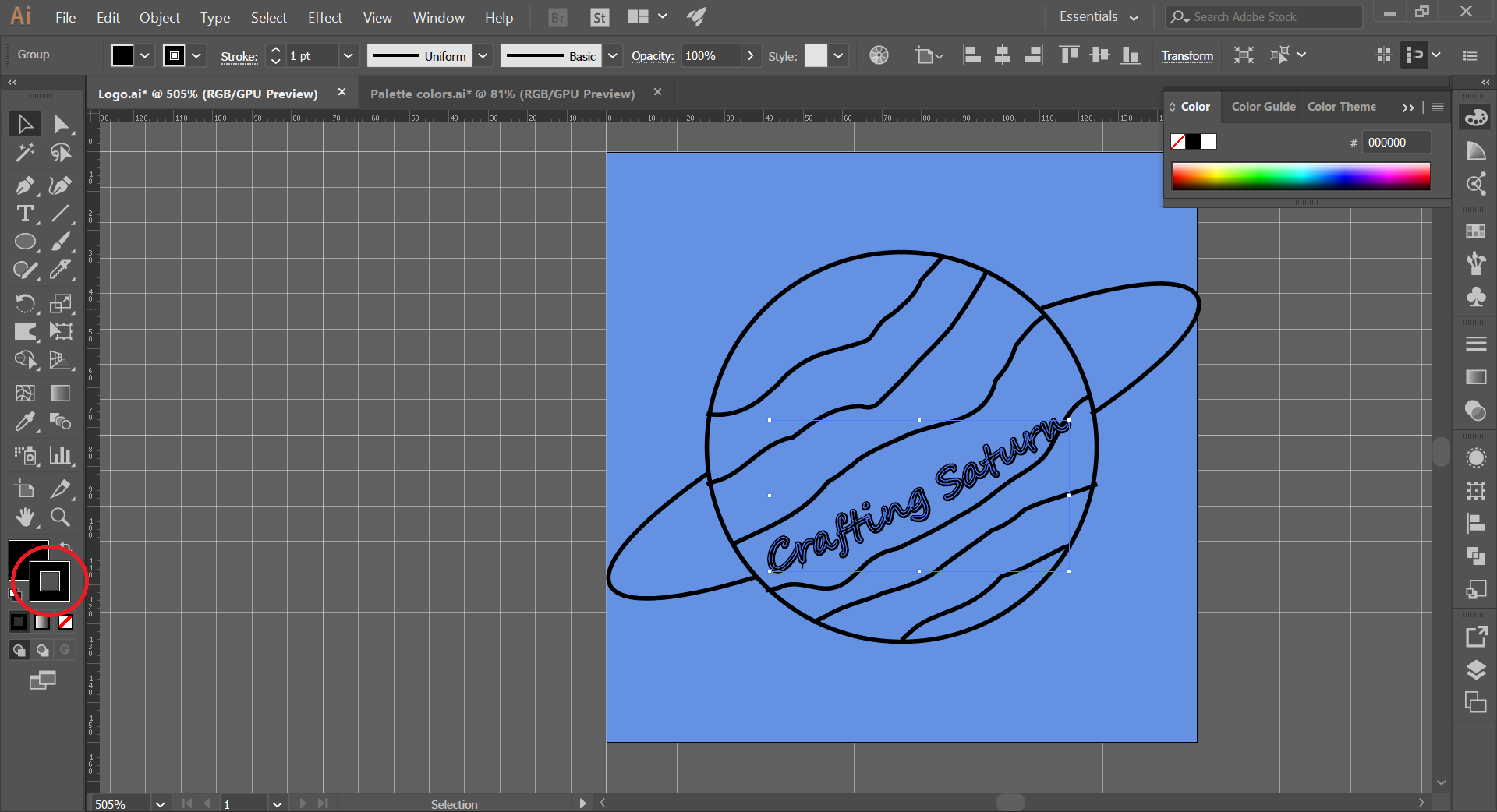Open the graphic Style dropdown
This screenshot has width=1497, height=812.
click(x=838, y=55)
